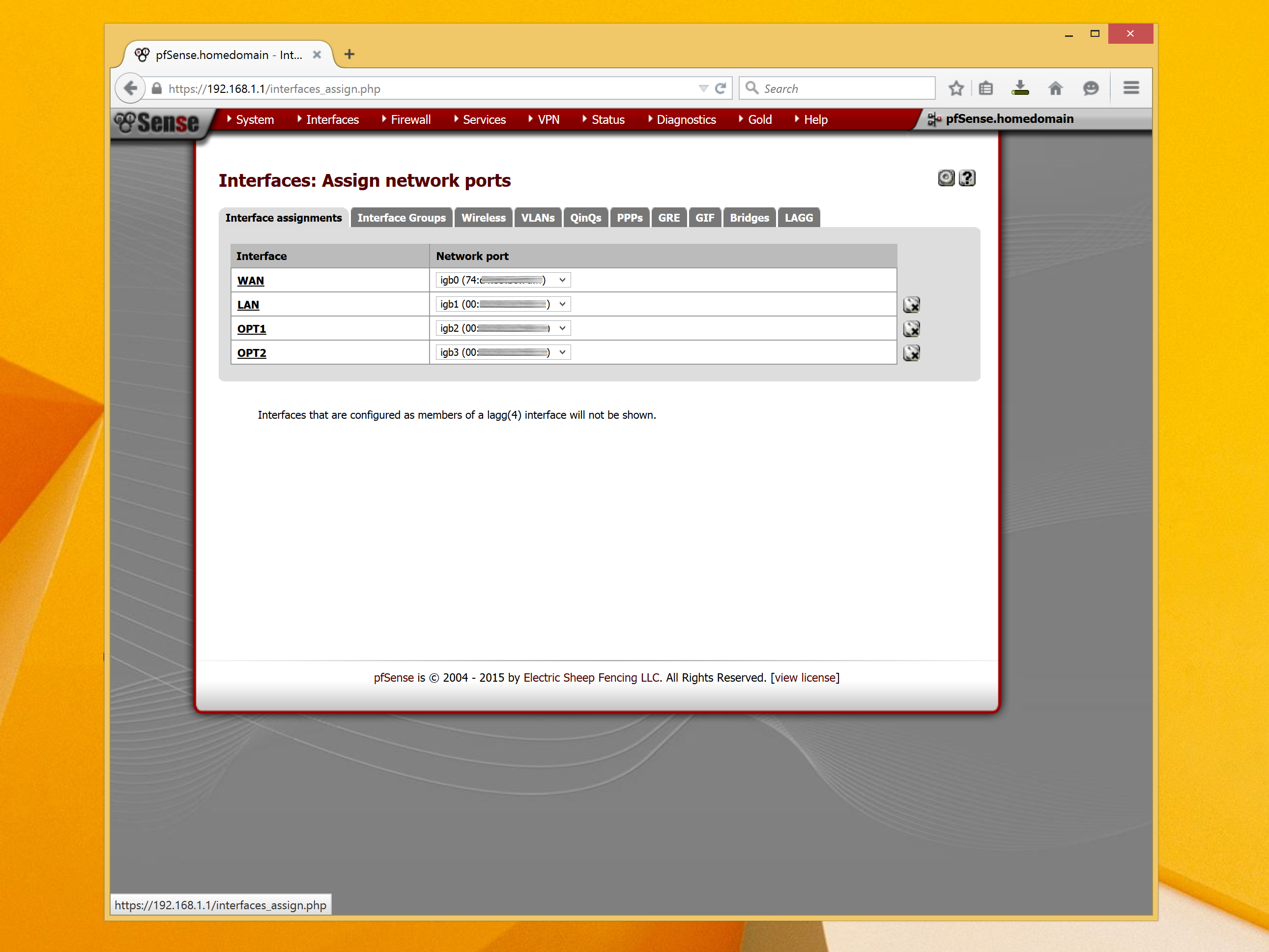Switch to the GIF tab

point(704,218)
